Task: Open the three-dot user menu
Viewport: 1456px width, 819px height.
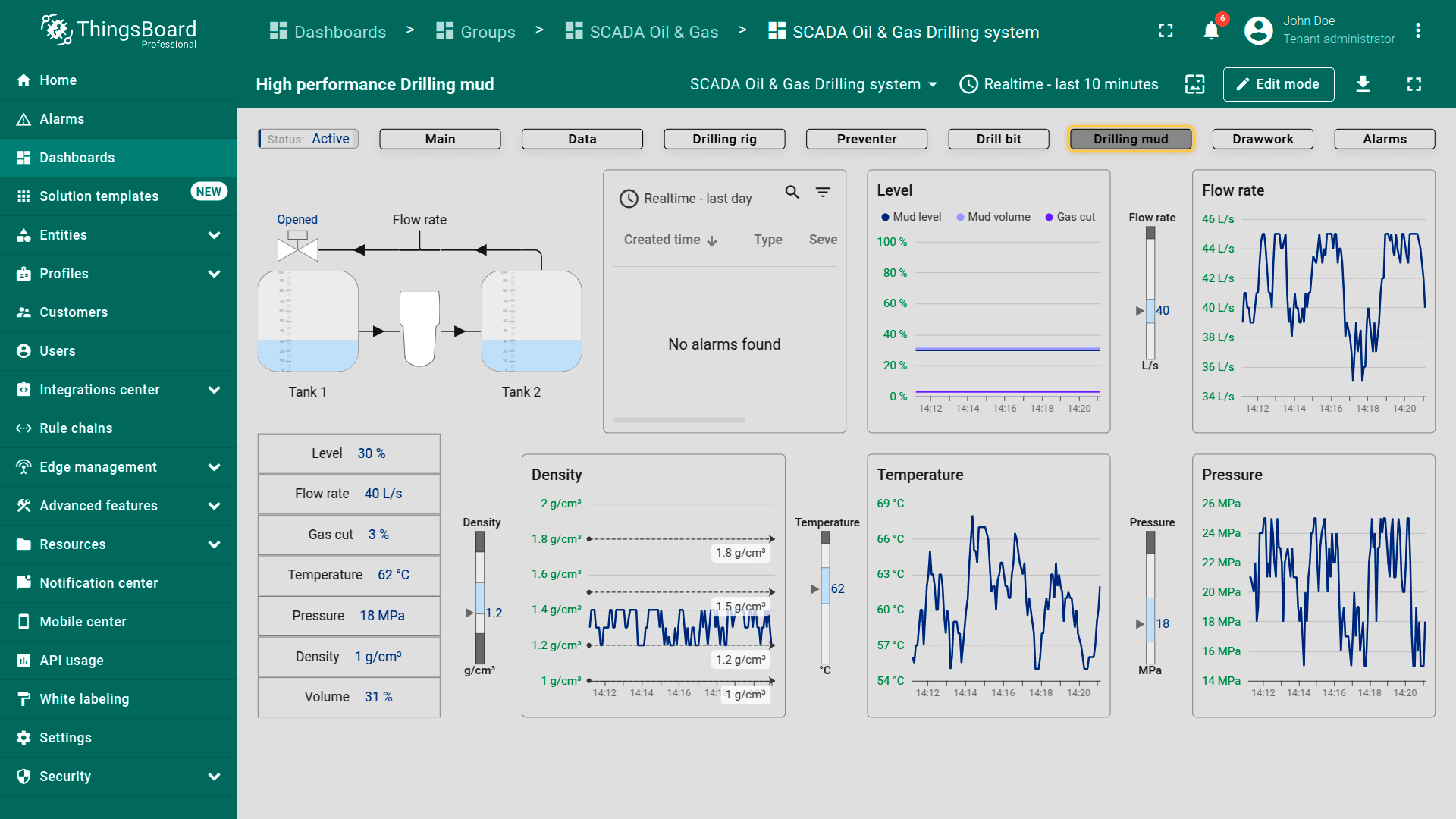Action: point(1417,31)
